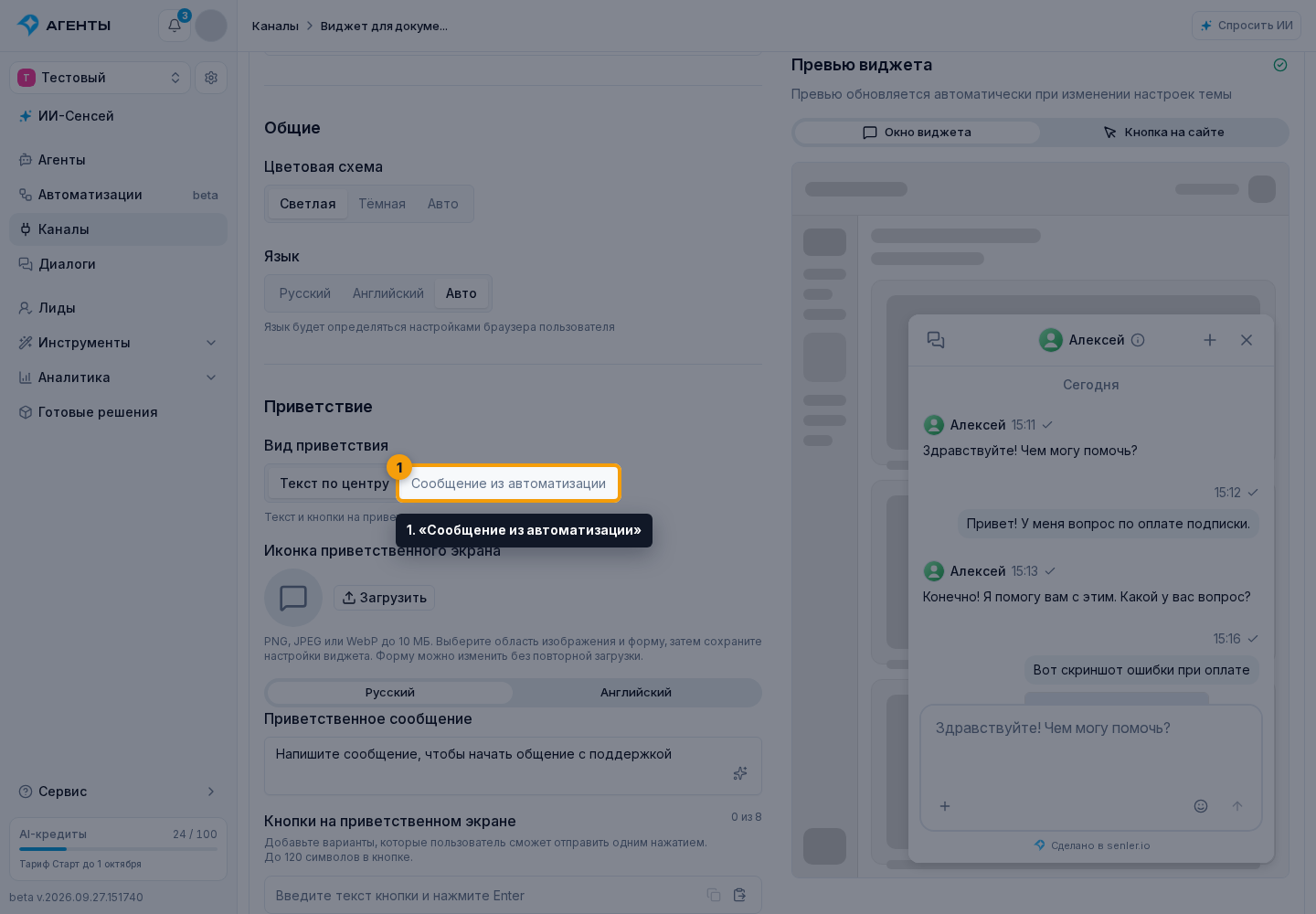Expand Сервис submenu
Image resolution: width=1316 pixels, height=914 pixels.
pos(119,792)
